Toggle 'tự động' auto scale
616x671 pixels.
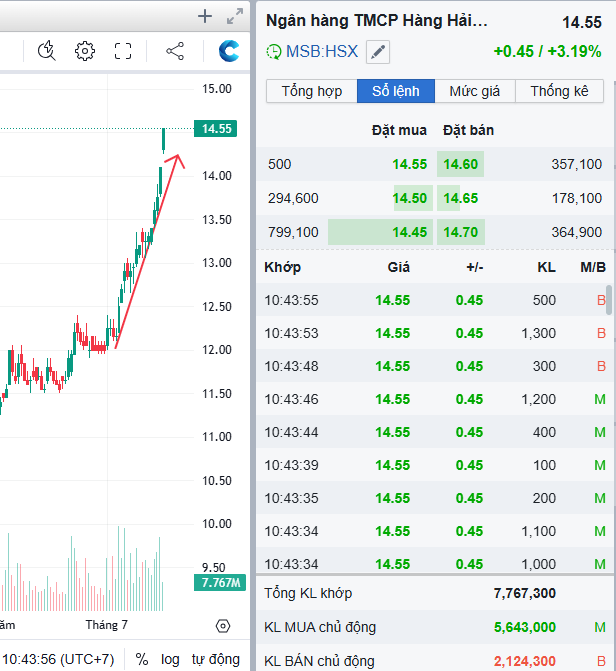216,659
